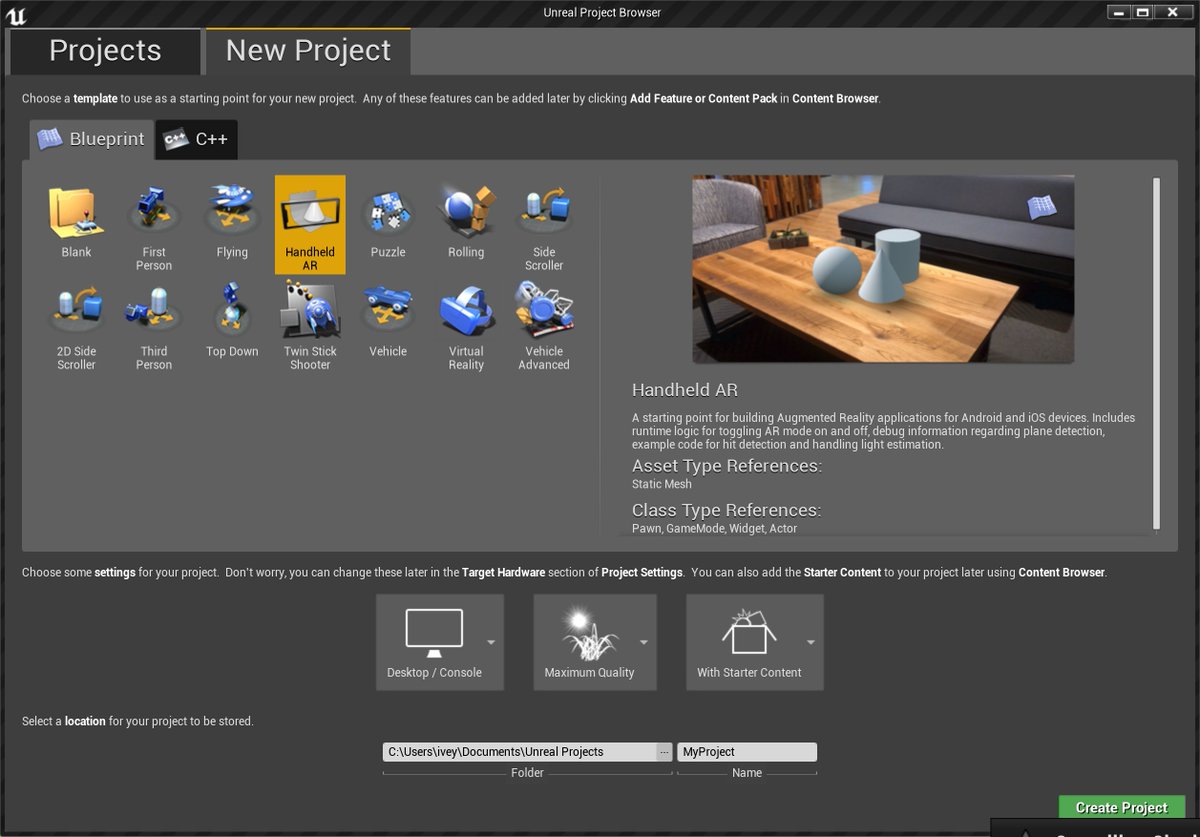The height and width of the screenshot is (837, 1200).
Task: Select the 2D Side Scroller template
Action: [76, 324]
